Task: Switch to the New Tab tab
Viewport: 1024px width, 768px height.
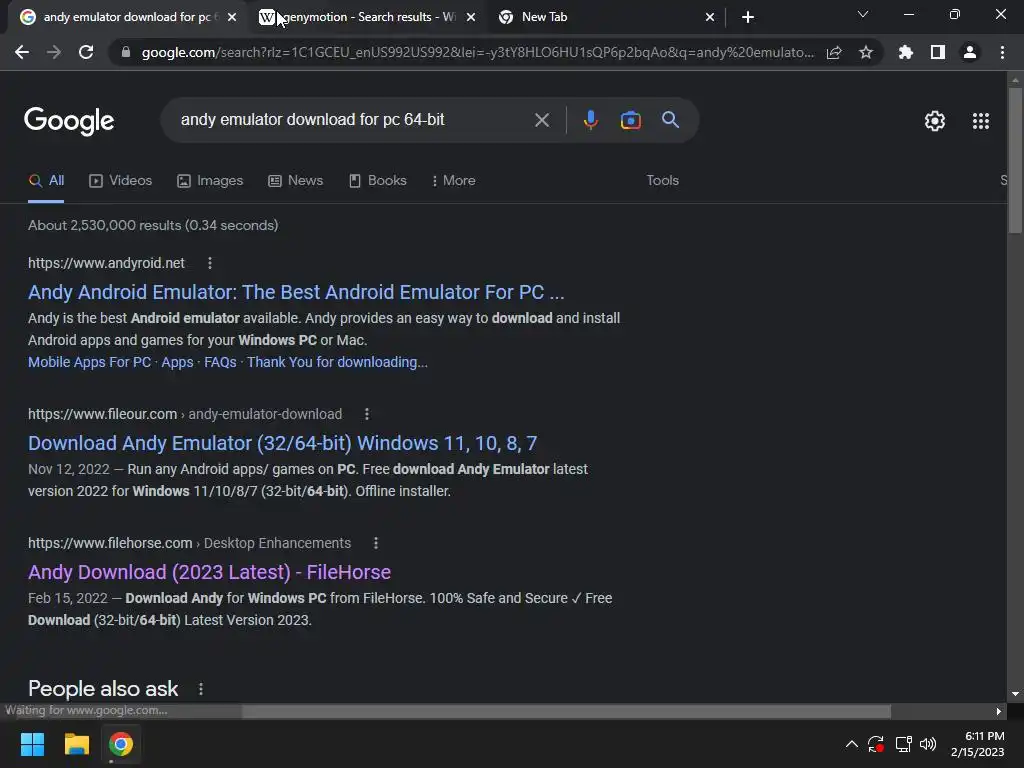Action: point(605,17)
